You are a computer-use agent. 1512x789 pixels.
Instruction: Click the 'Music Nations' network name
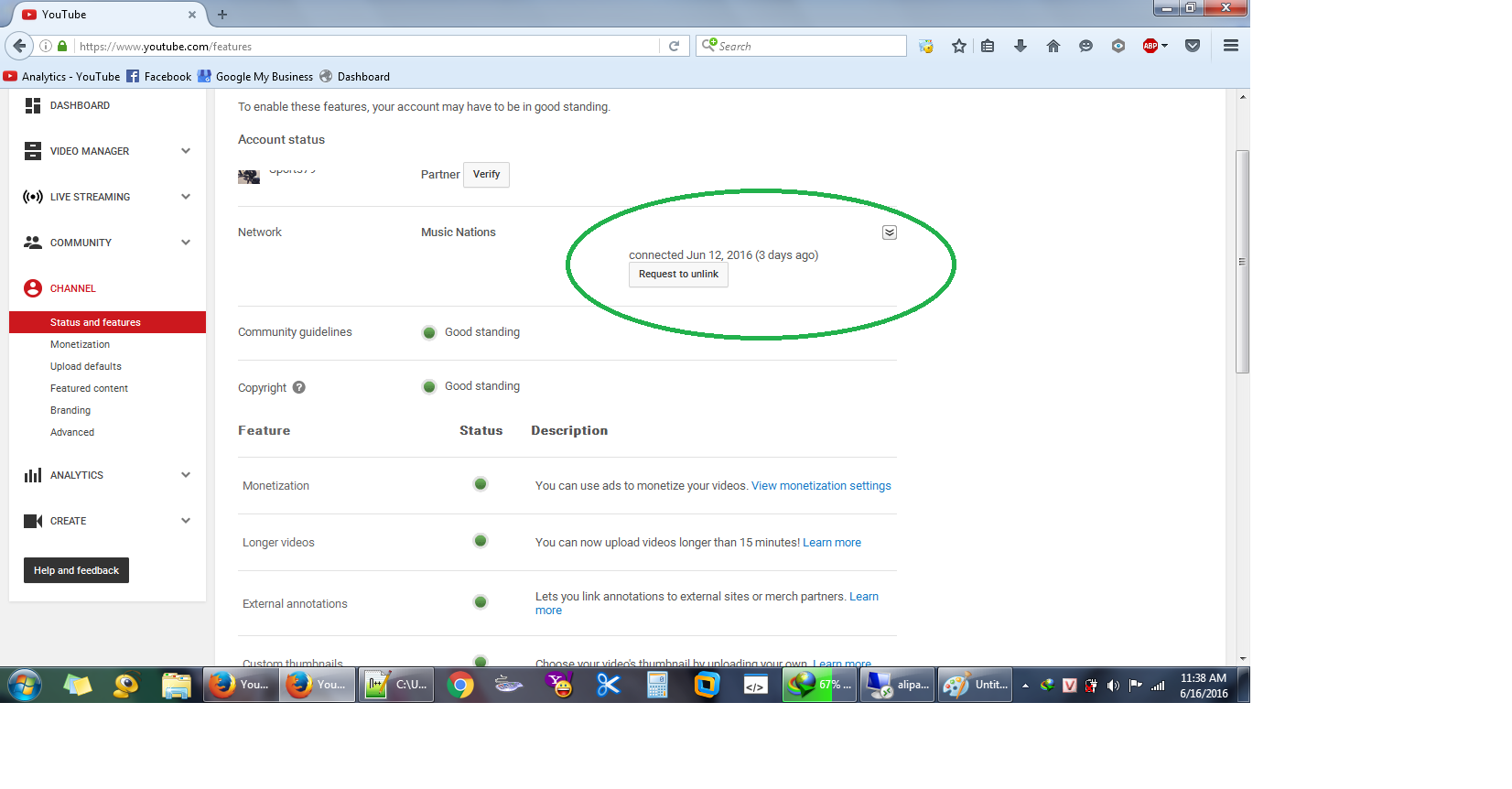[x=459, y=232]
